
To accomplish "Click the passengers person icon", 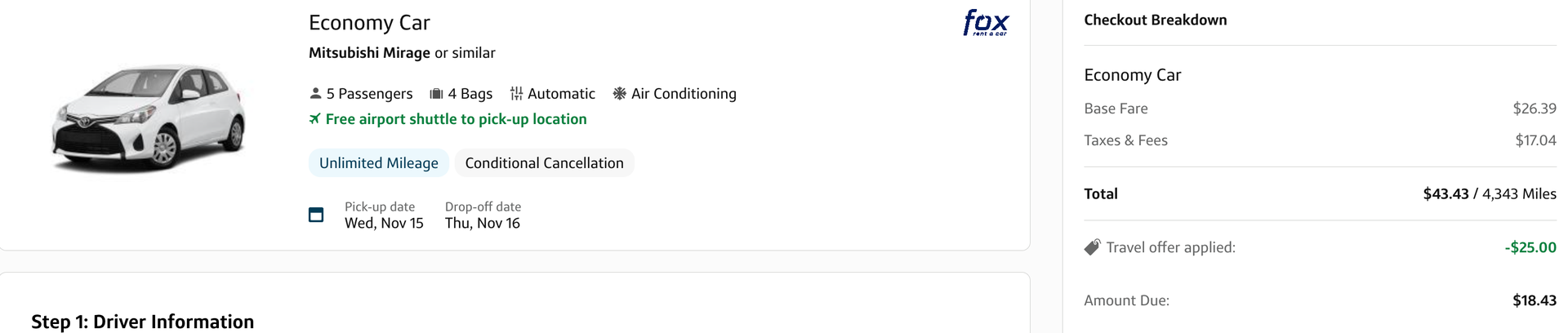I will pyautogui.click(x=315, y=94).
